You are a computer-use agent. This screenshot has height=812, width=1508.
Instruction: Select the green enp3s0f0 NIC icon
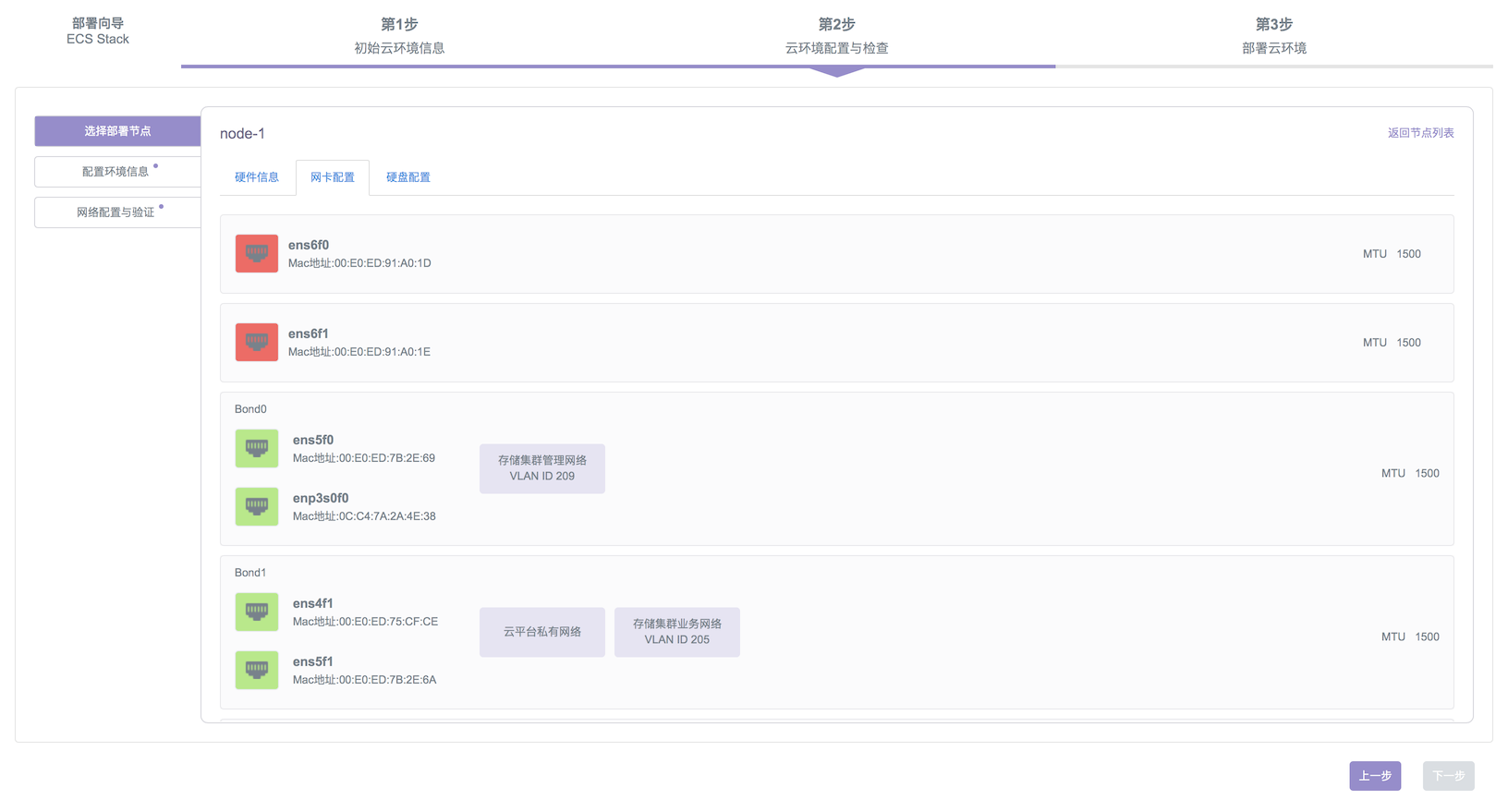tap(256, 507)
